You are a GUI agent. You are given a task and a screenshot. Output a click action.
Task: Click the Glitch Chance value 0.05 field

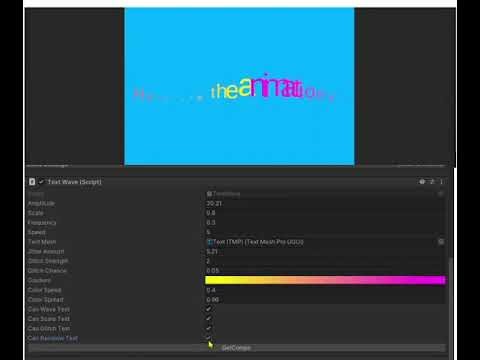(x=325, y=271)
